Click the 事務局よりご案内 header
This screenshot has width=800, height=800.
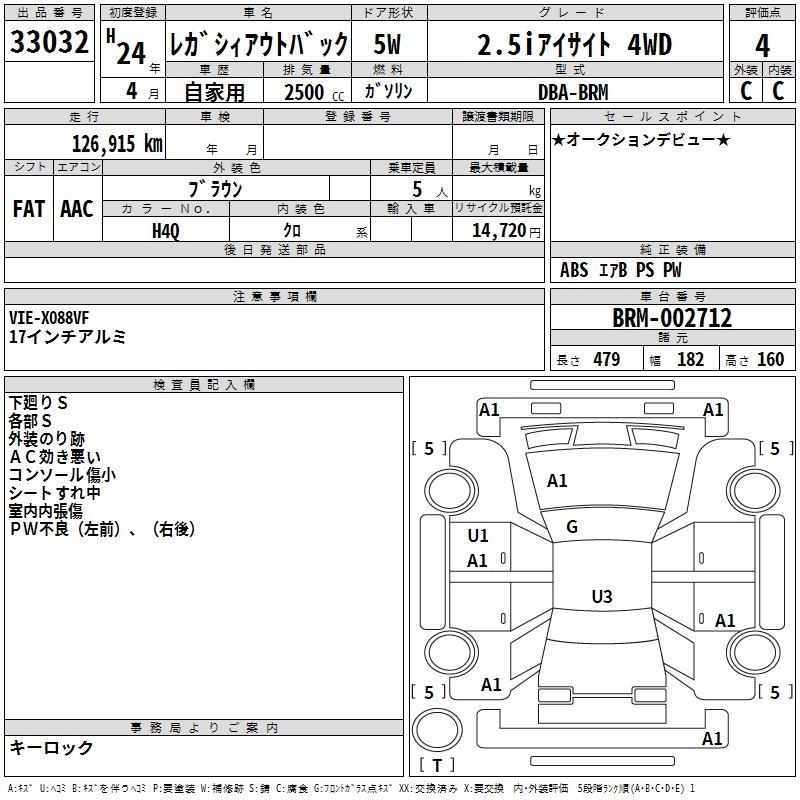coord(204,728)
